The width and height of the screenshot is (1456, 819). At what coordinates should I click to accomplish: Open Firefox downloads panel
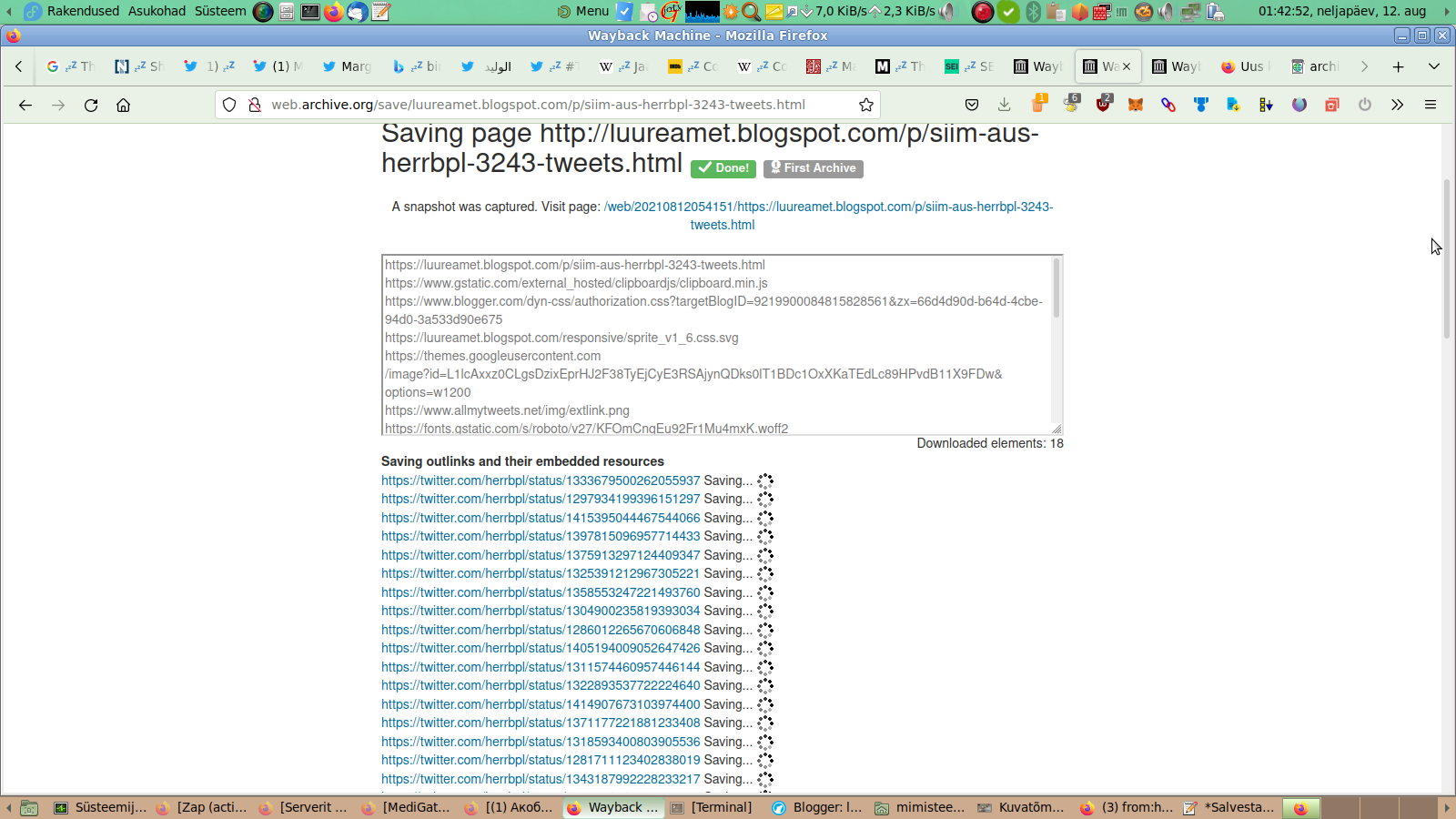tap(1005, 105)
